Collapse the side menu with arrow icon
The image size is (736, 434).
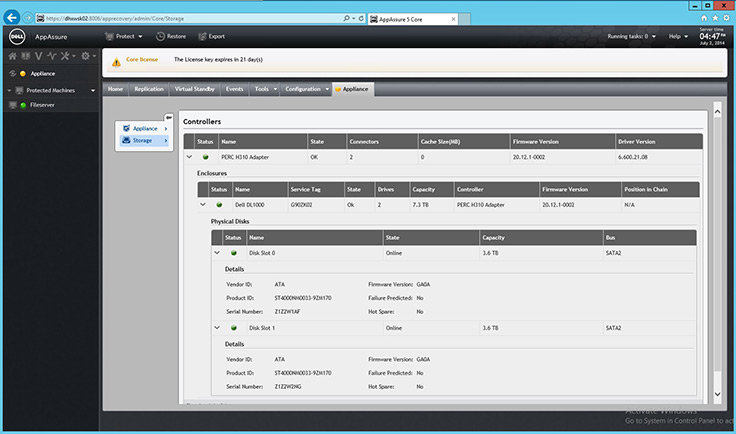(169, 118)
